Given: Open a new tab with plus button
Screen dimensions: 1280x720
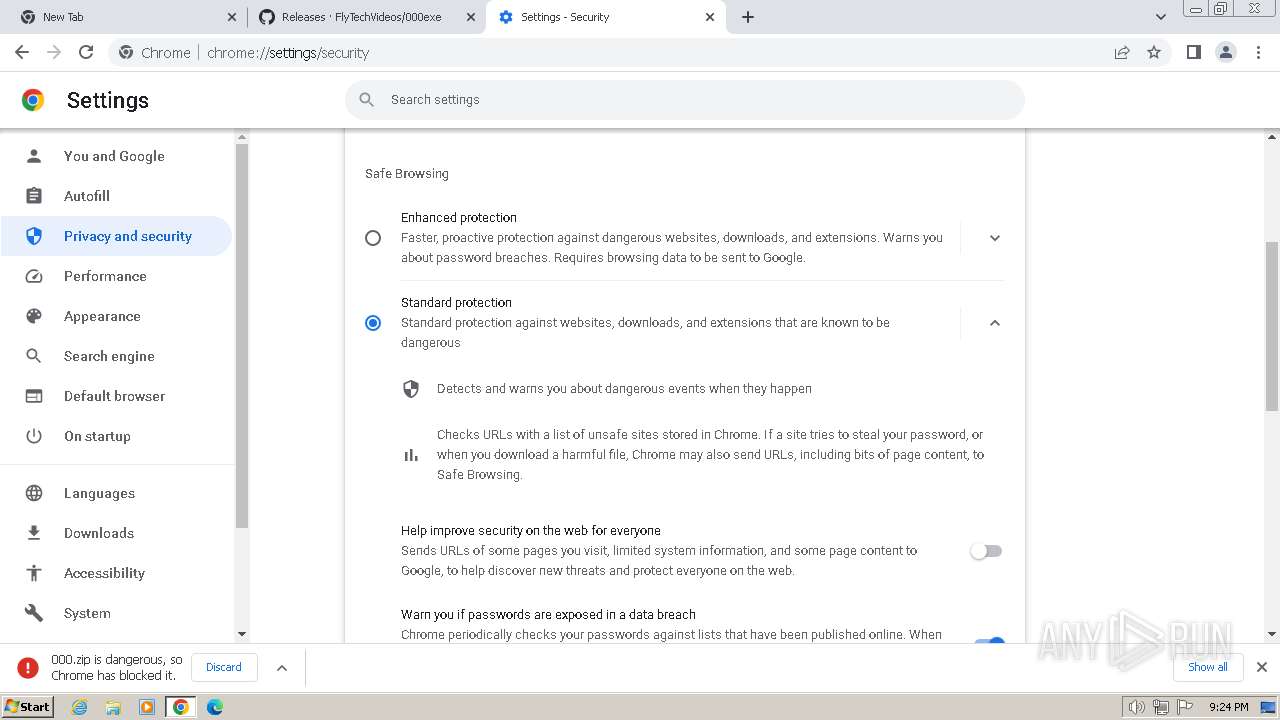Looking at the screenshot, I should coord(748,17).
